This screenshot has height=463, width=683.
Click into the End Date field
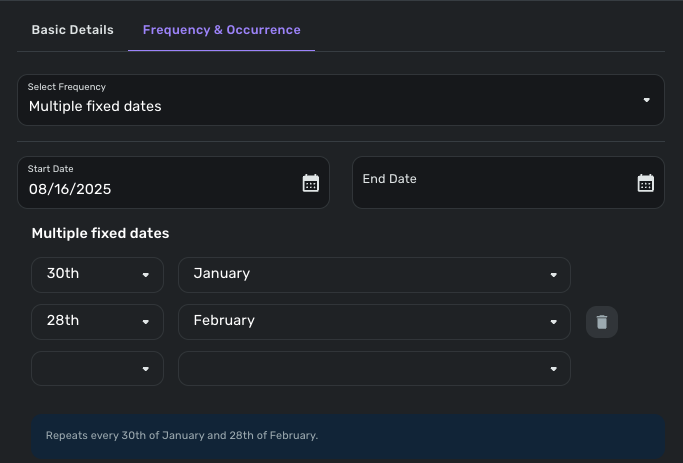click(x=490, y=183)
